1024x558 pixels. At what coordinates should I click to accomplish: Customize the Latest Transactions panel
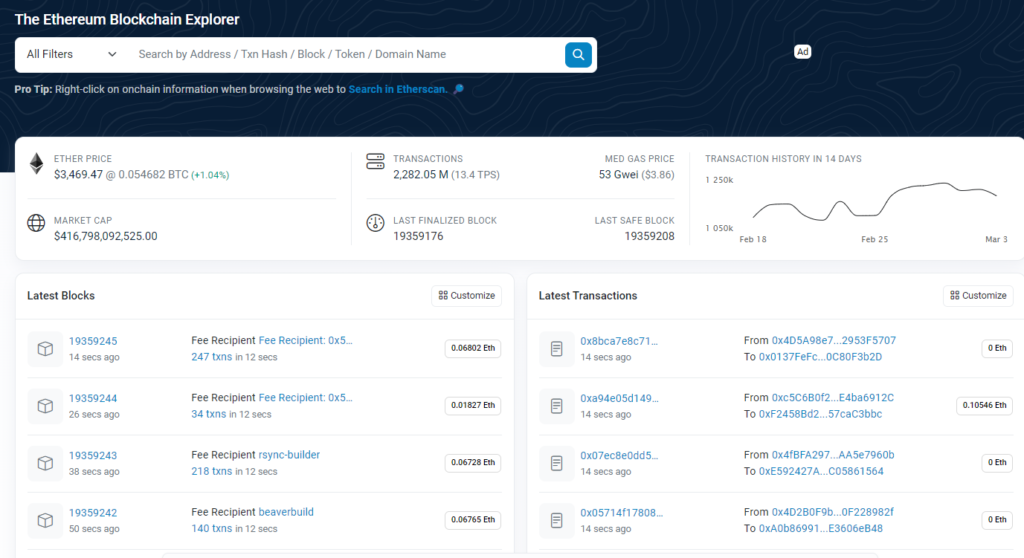(978, 295)
